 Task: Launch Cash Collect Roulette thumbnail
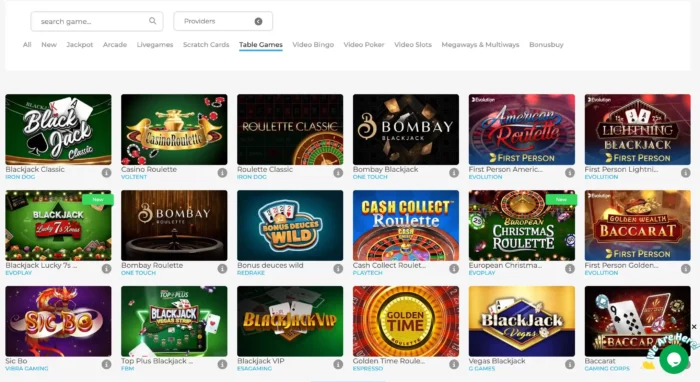point(406,225)
